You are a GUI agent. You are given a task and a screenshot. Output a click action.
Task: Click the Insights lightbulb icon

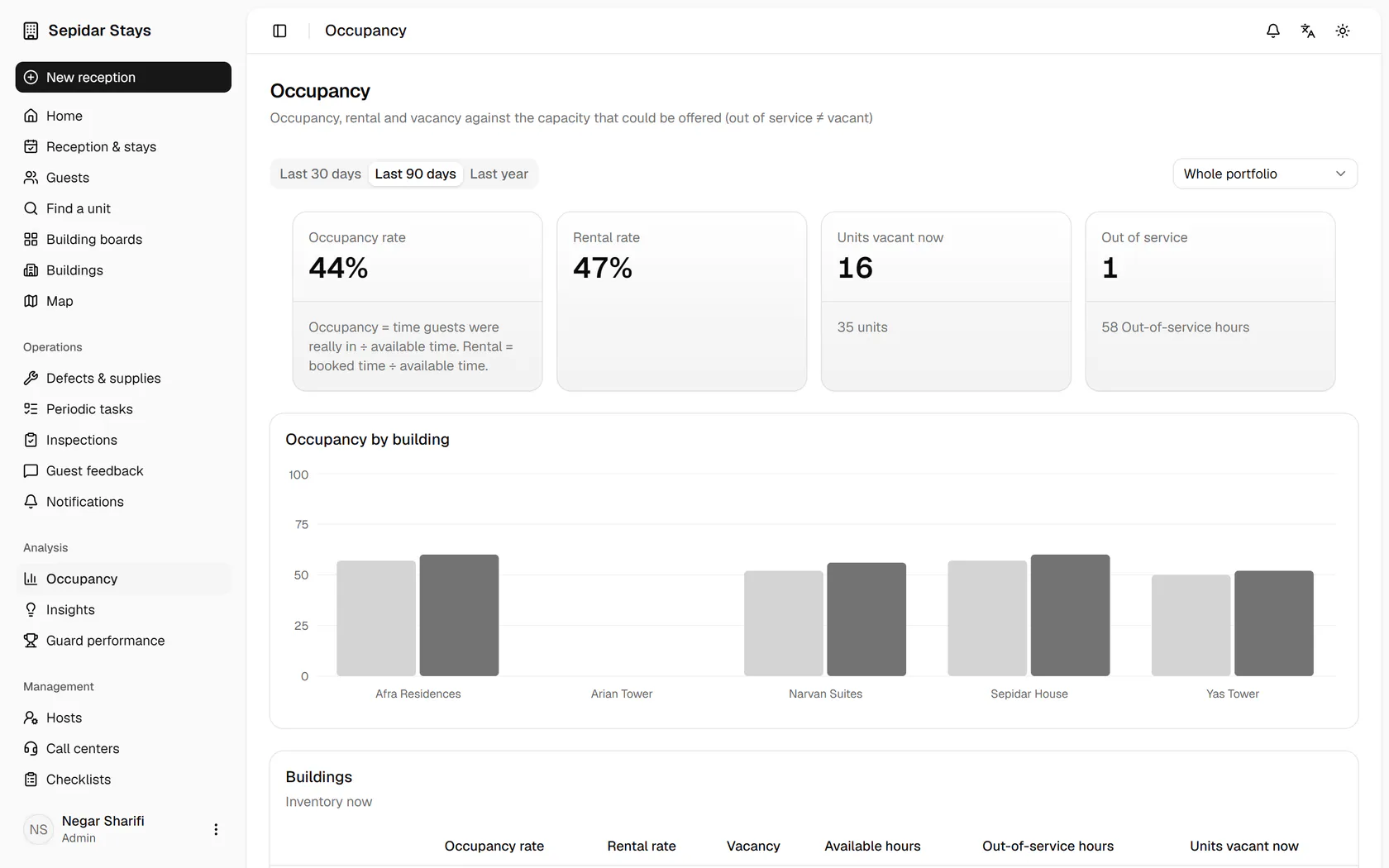point(31,609)
